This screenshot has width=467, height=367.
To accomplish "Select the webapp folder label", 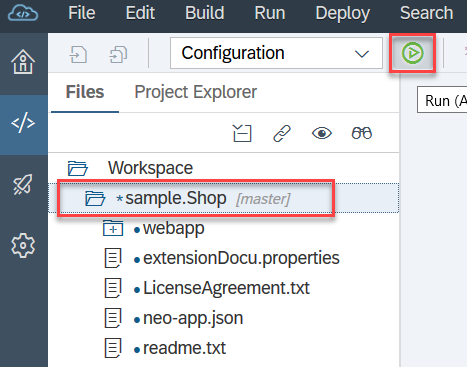I will tap(174, 229).
